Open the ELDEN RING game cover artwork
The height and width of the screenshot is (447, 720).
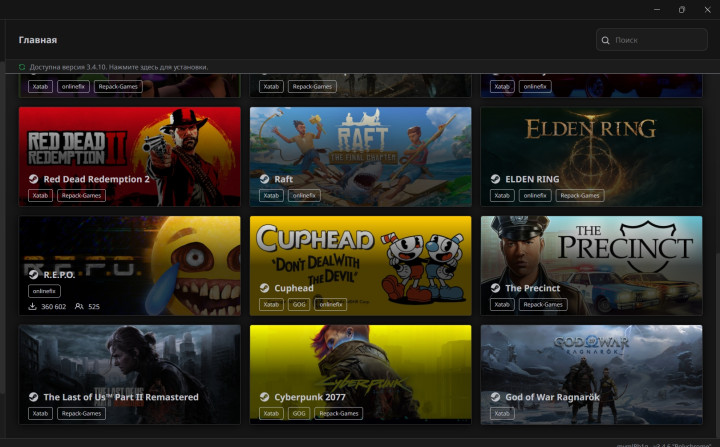591,140
